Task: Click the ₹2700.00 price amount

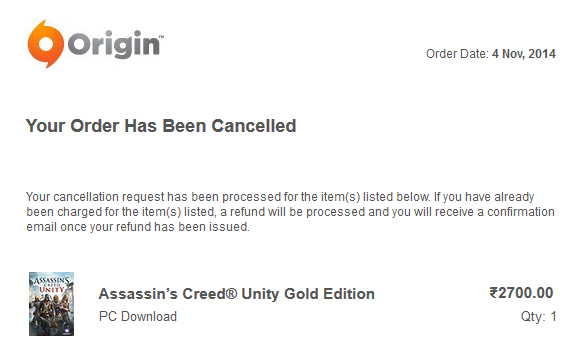Action: pyautogui.click(x=521, y=293)
